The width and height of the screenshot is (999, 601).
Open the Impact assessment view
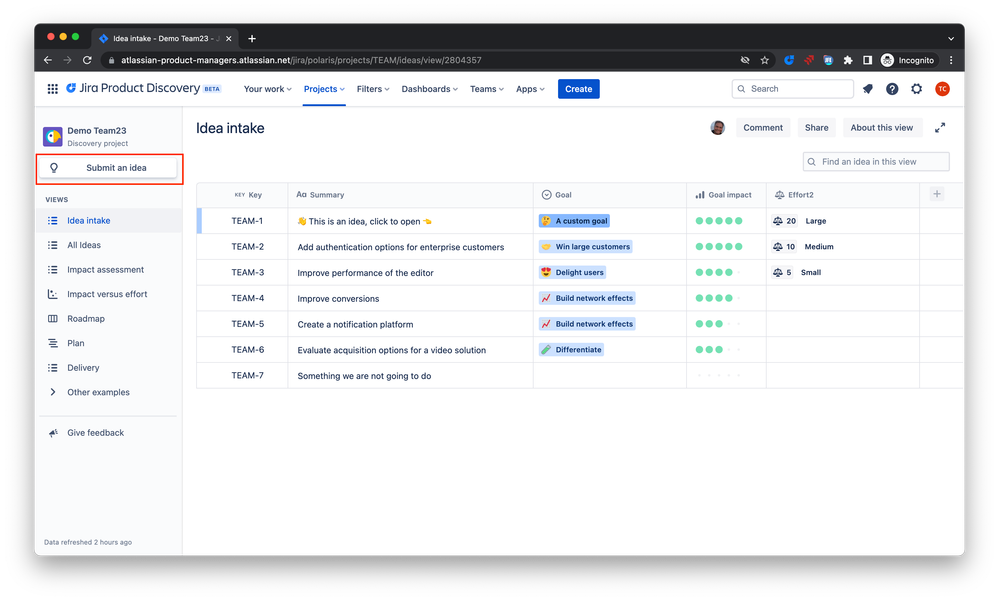pos(109,270)
